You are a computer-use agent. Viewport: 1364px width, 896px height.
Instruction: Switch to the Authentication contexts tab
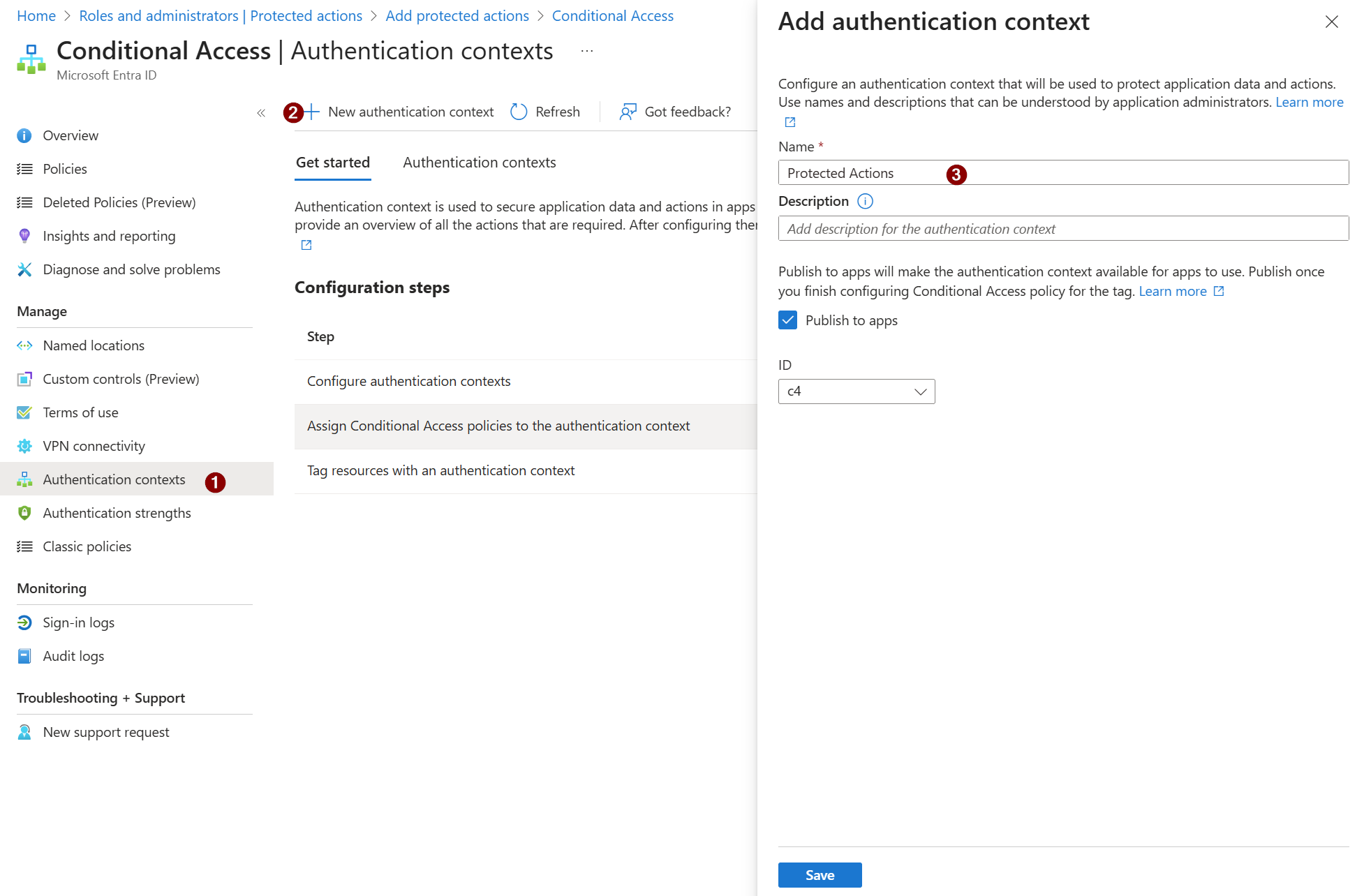[479, 163]
